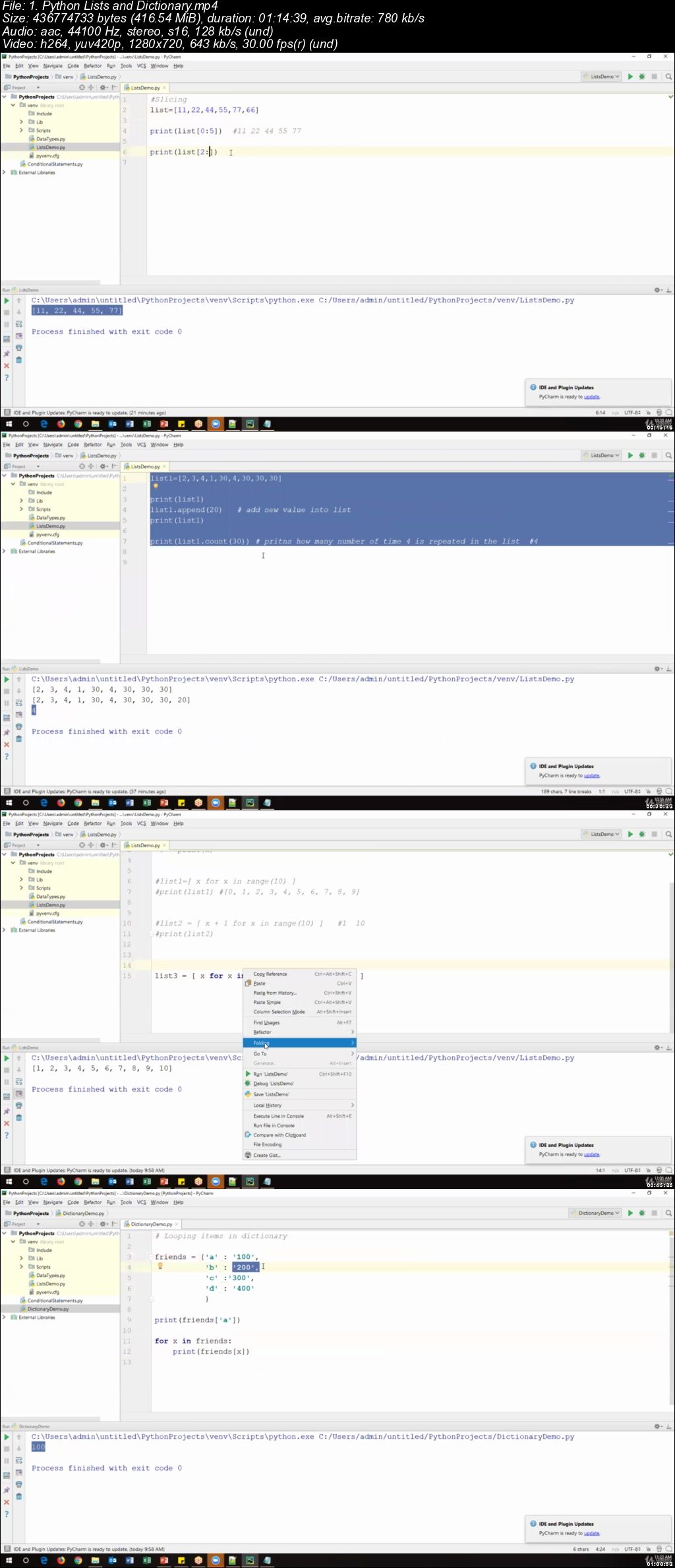Select DictionaryDemo.py editor tab

coord(151,1224)
